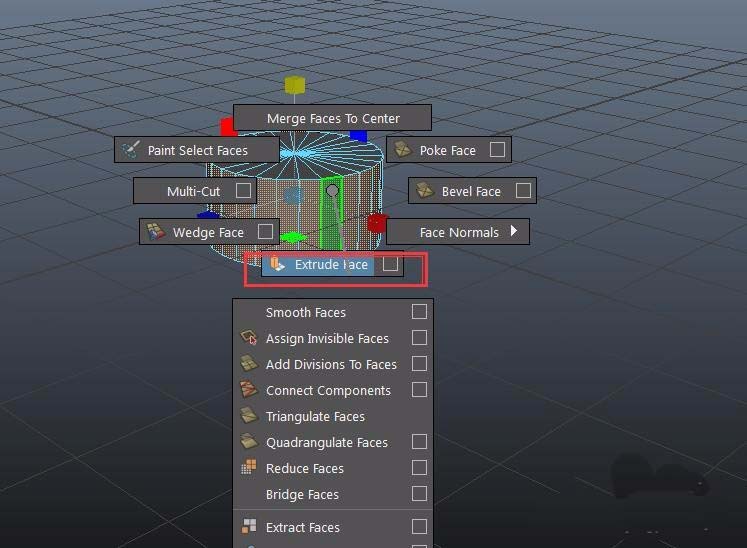
Task: Click the Connect Components icon
Action: 249,390
